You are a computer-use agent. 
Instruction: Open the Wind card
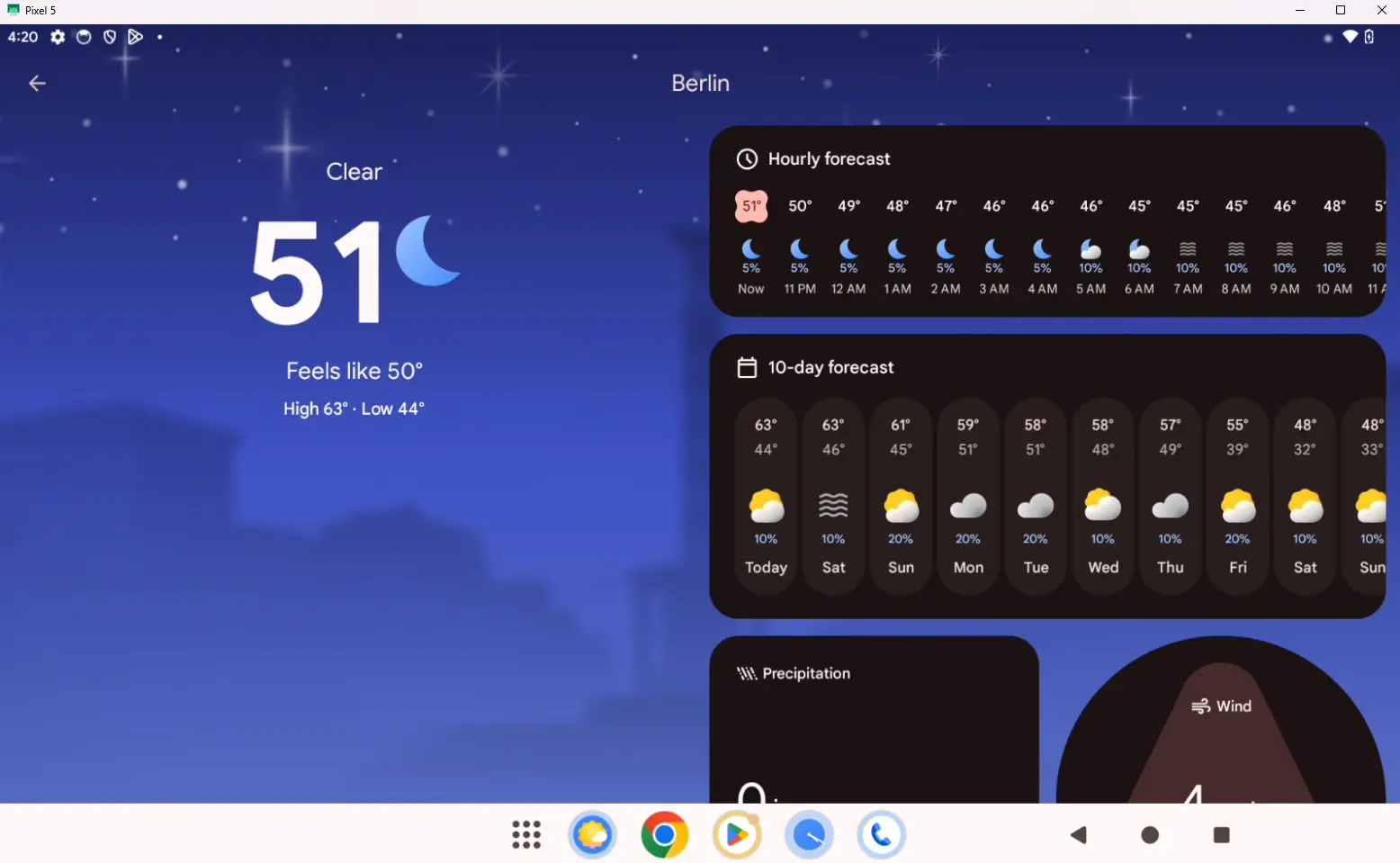pos(1221,720)
